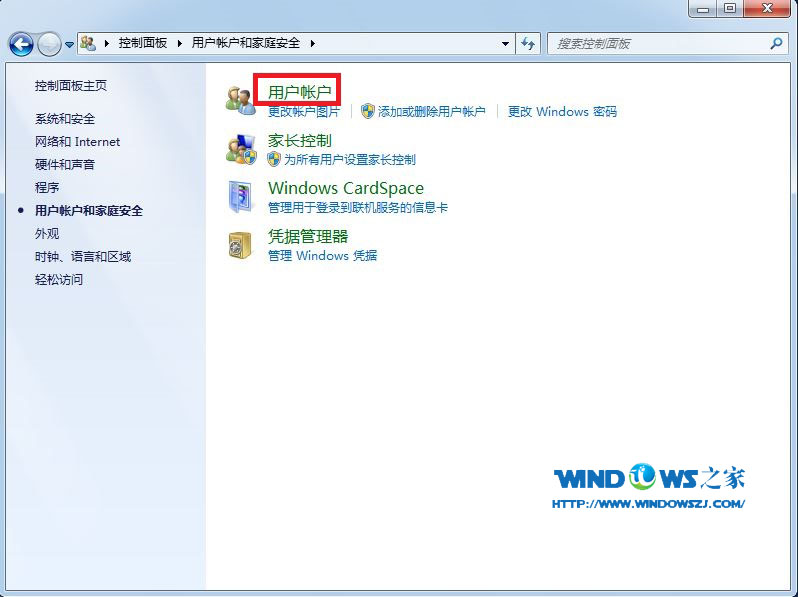The width and height of the screenshot is (798, 597).
Task: Open 管理 Windows 凭据 link
Action: coord(322,256)
